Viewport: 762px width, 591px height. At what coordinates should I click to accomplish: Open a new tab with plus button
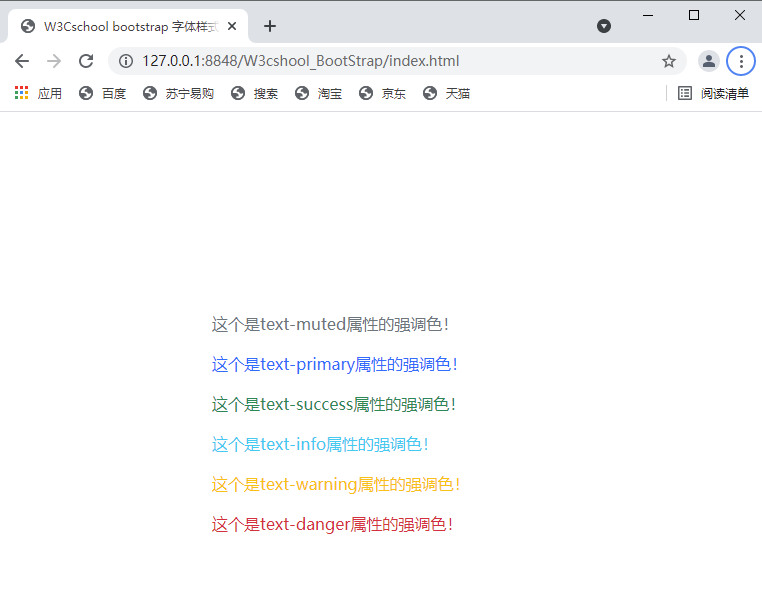click(x=269, y=26)
